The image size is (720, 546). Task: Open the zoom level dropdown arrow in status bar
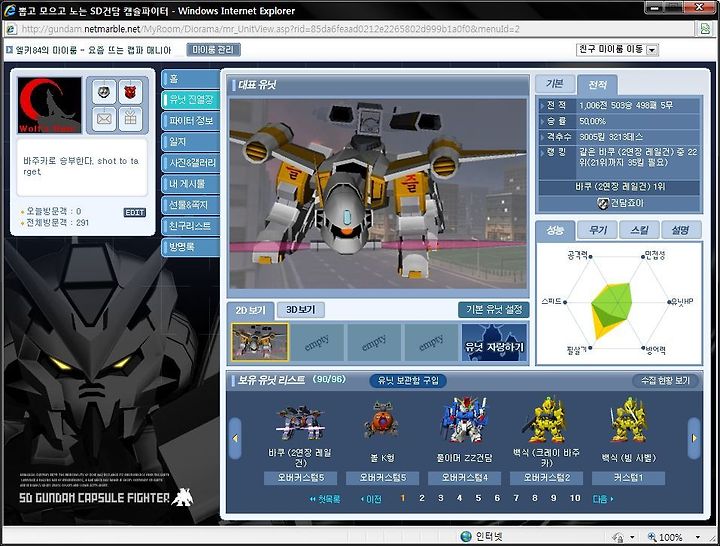(698, 537)
